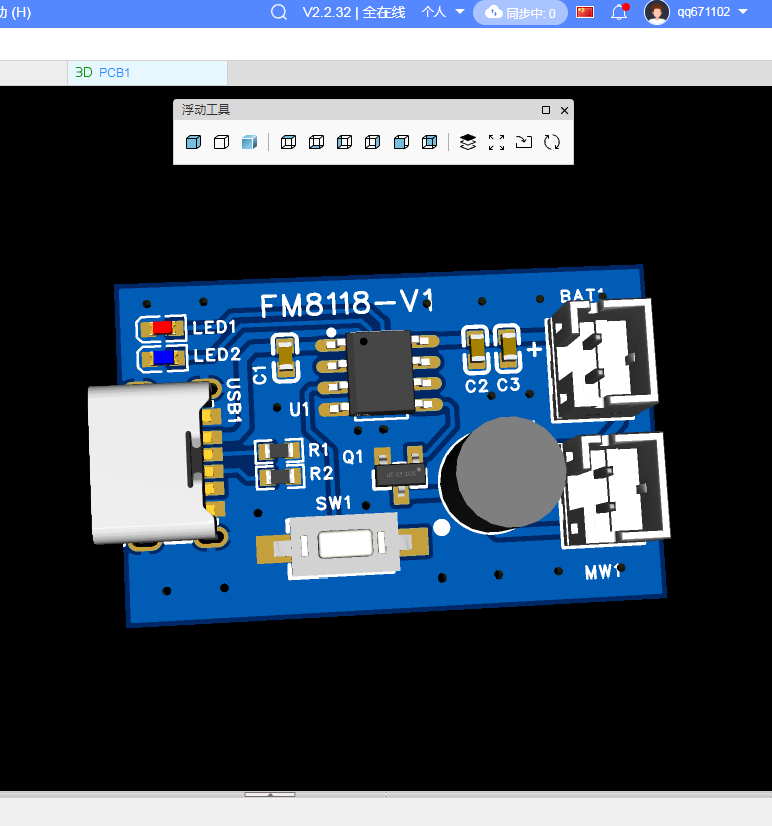Select the USB-C connector model USB1
This screenshot has width=772, height=826.
point(150,464)
